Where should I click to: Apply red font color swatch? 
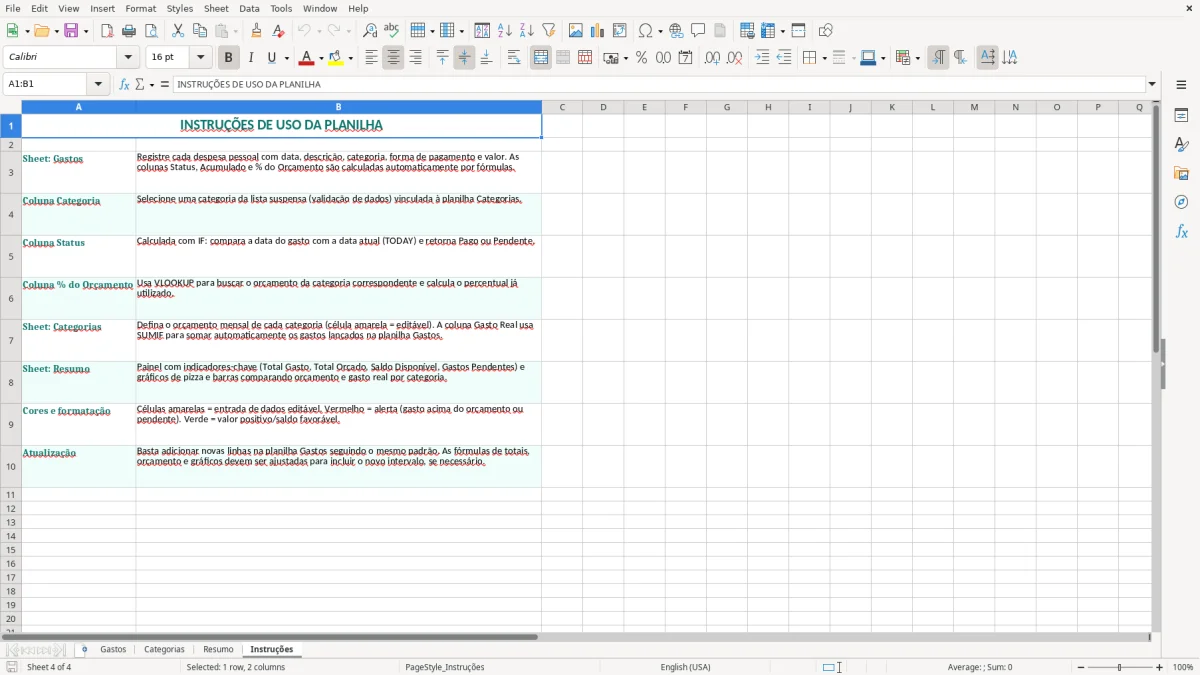tap(307, 58)
